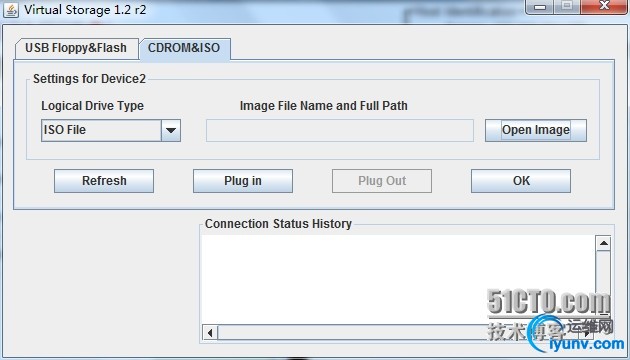
Task: Maximize the Virtual Storage window
Action: [567, 6]
